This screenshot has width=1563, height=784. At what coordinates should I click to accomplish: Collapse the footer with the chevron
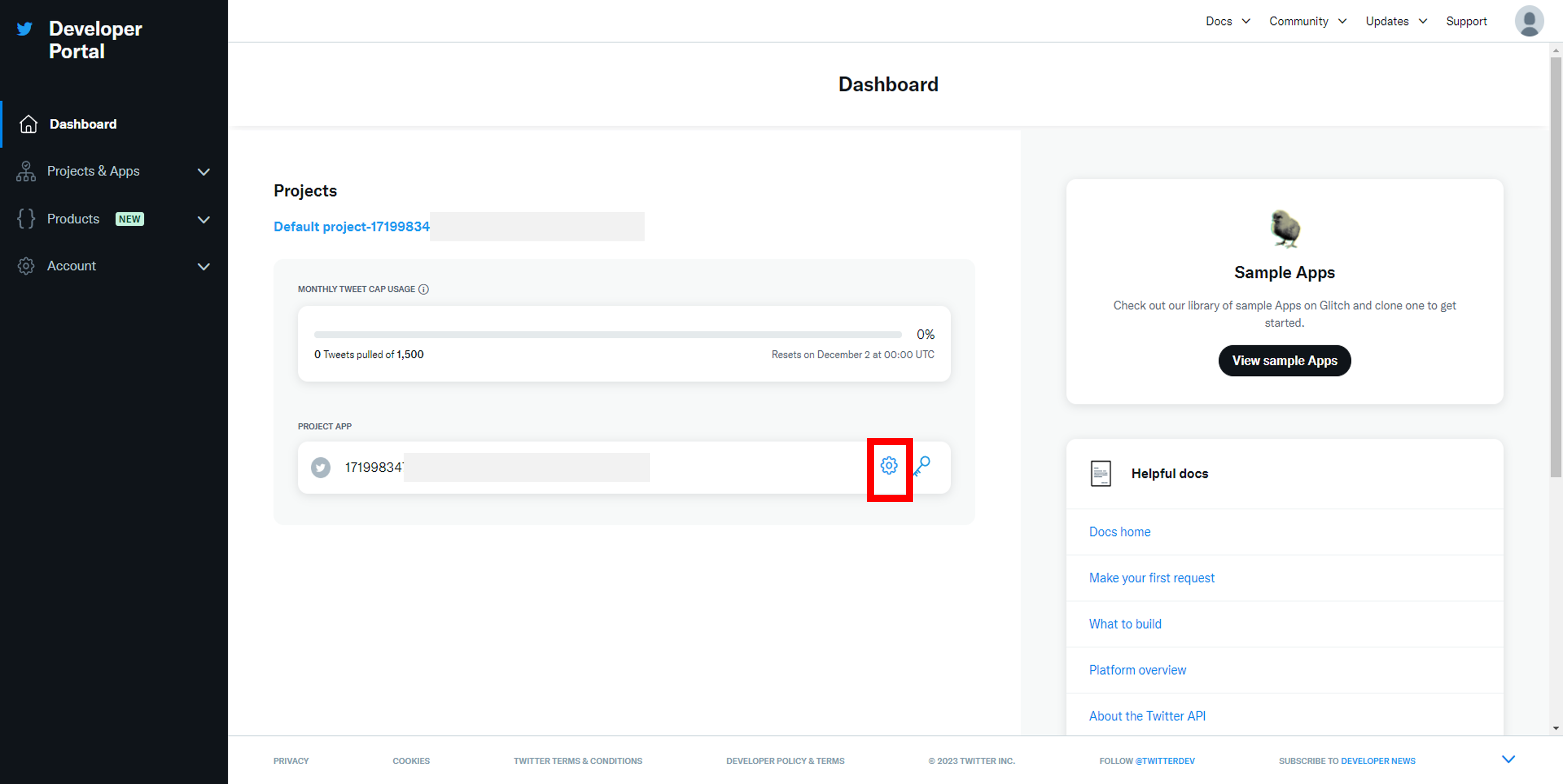[1508, 759]
